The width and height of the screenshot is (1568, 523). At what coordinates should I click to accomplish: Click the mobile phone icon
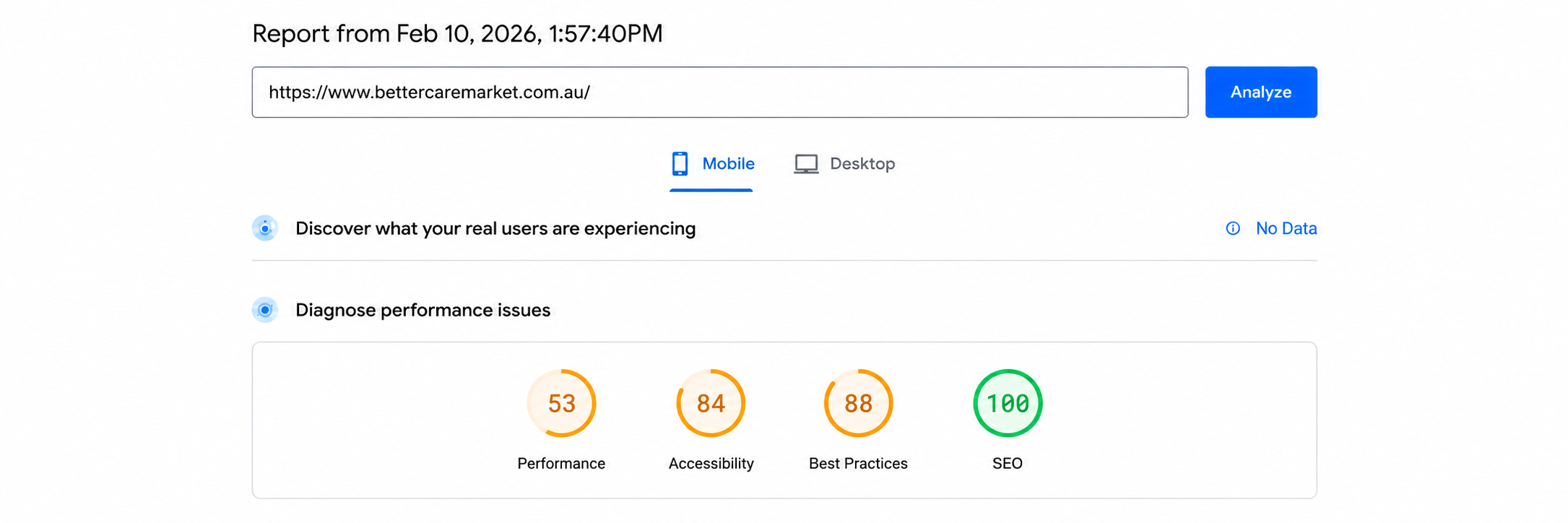click(x=679, y=164)
